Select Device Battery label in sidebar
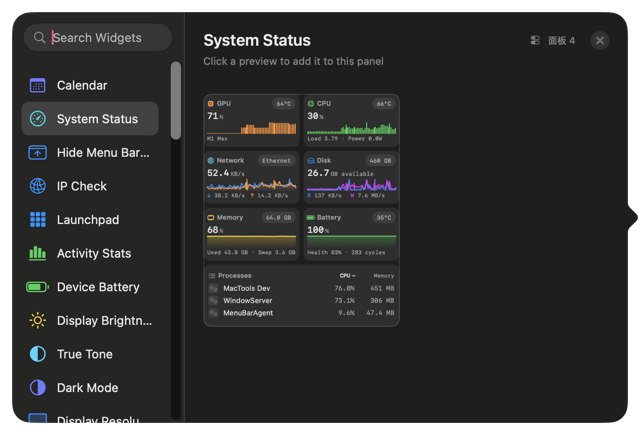Image resolution: width=640 pixels, height=435 pixels. pyautogui.click(x=98, y=287)
